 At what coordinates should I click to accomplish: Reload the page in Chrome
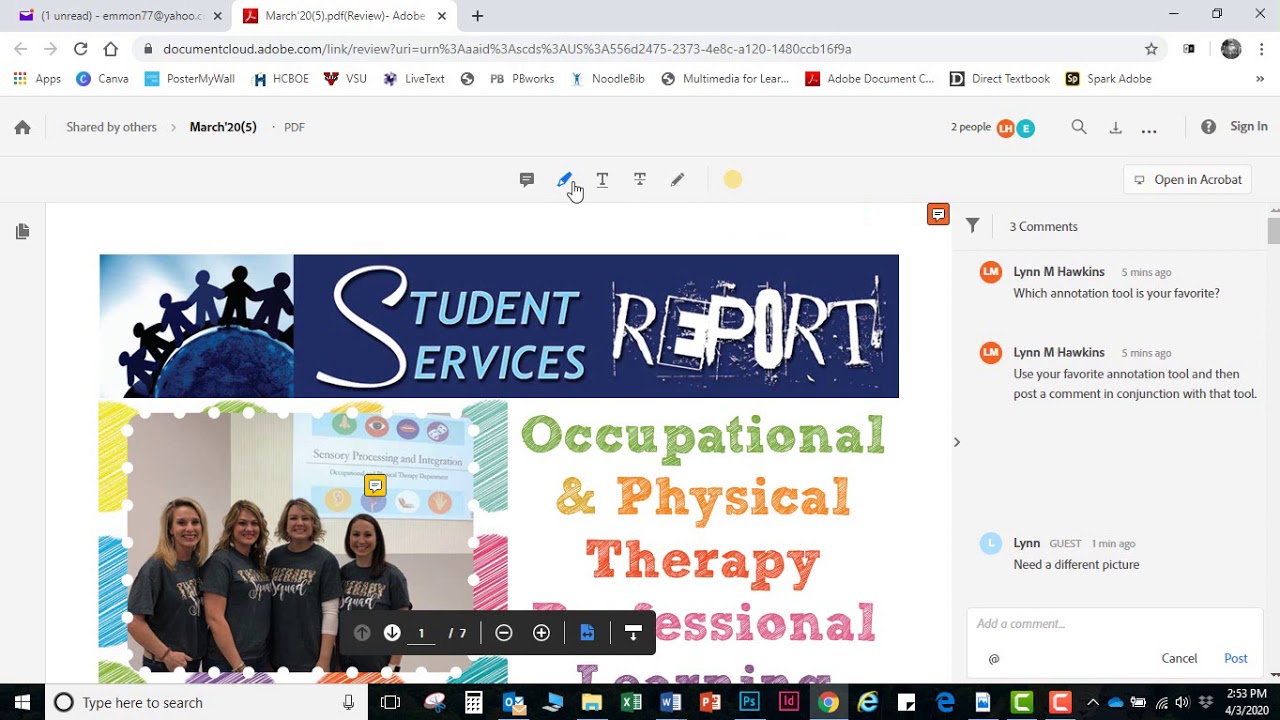(x=81, y=49)
